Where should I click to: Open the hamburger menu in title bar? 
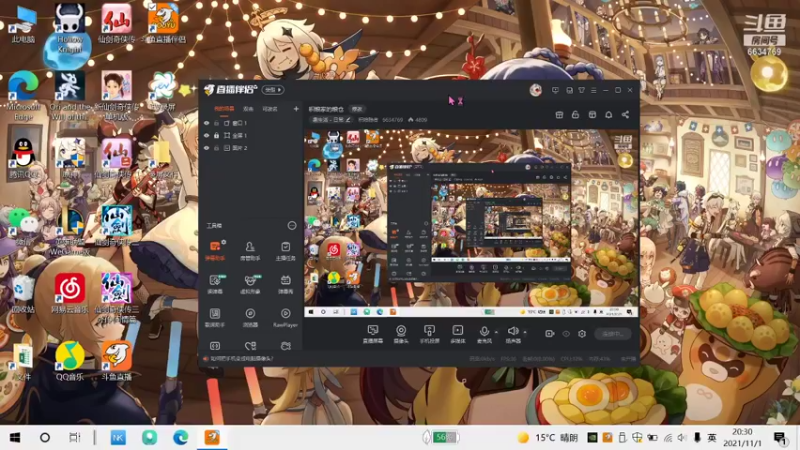tap(593, 90)
